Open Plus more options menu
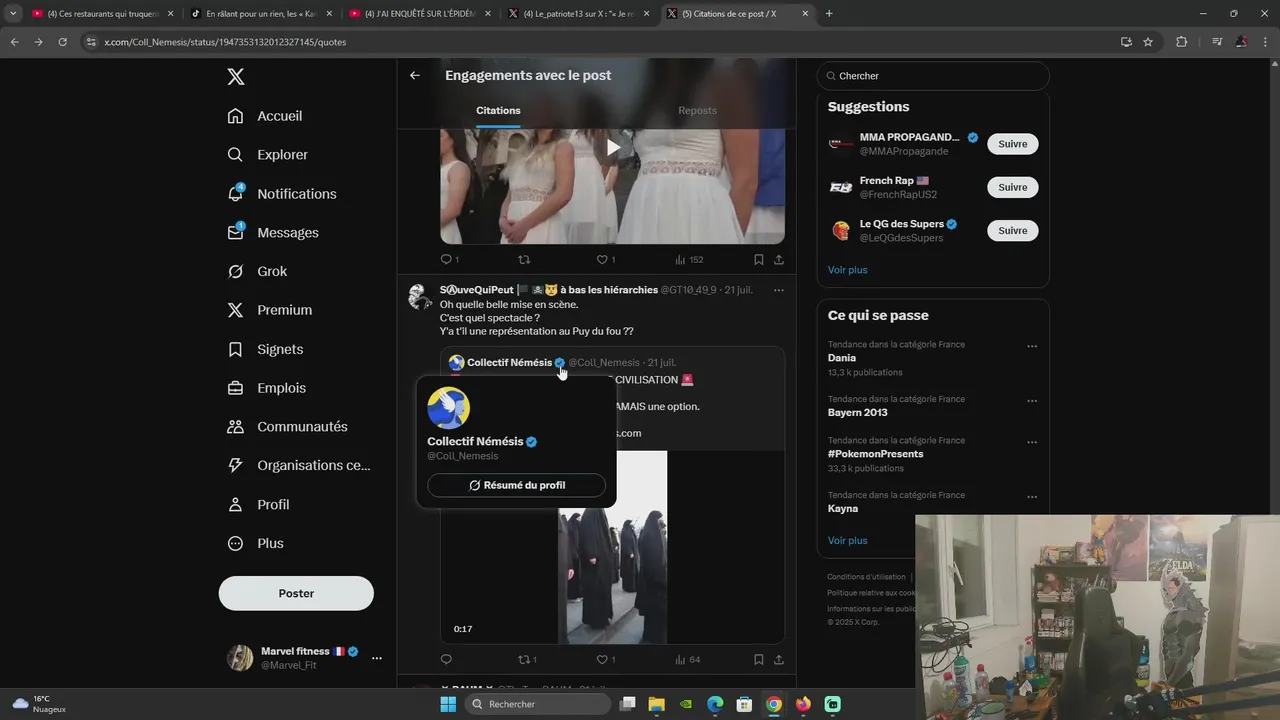The height and width of the screenshot is (720, 1280). pyautogui.click(x=256, y=544)
